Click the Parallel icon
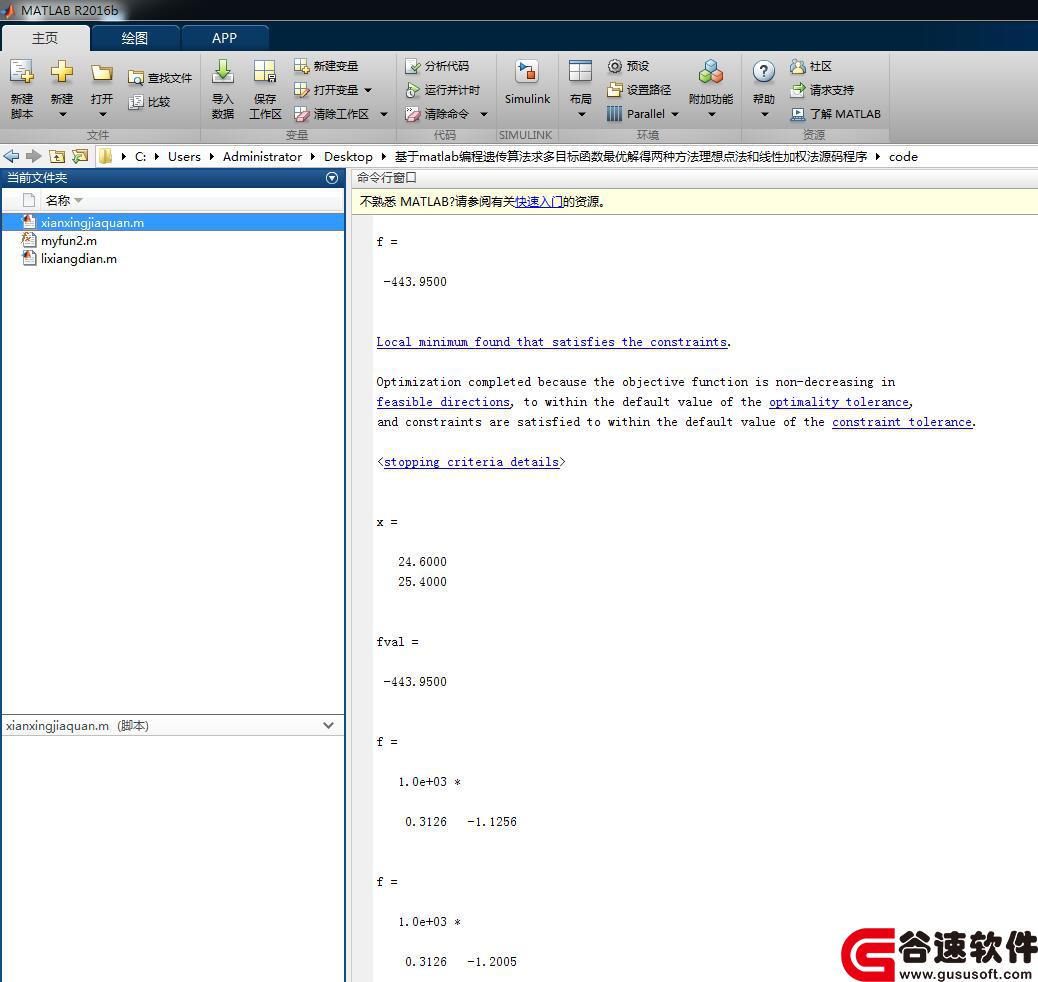The width and height of the screenshot is (1038, 982). click(615, 114)
